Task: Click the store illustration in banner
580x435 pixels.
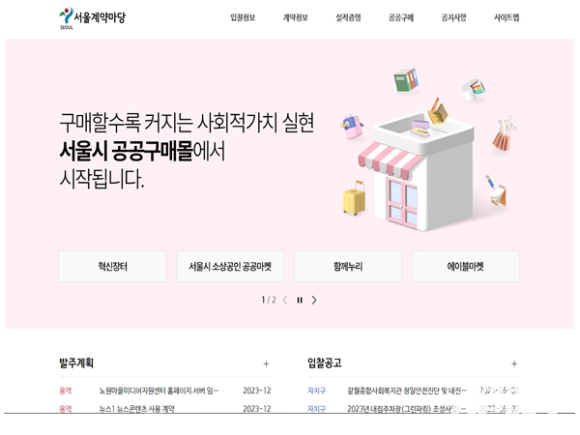Action: point(416,172)
